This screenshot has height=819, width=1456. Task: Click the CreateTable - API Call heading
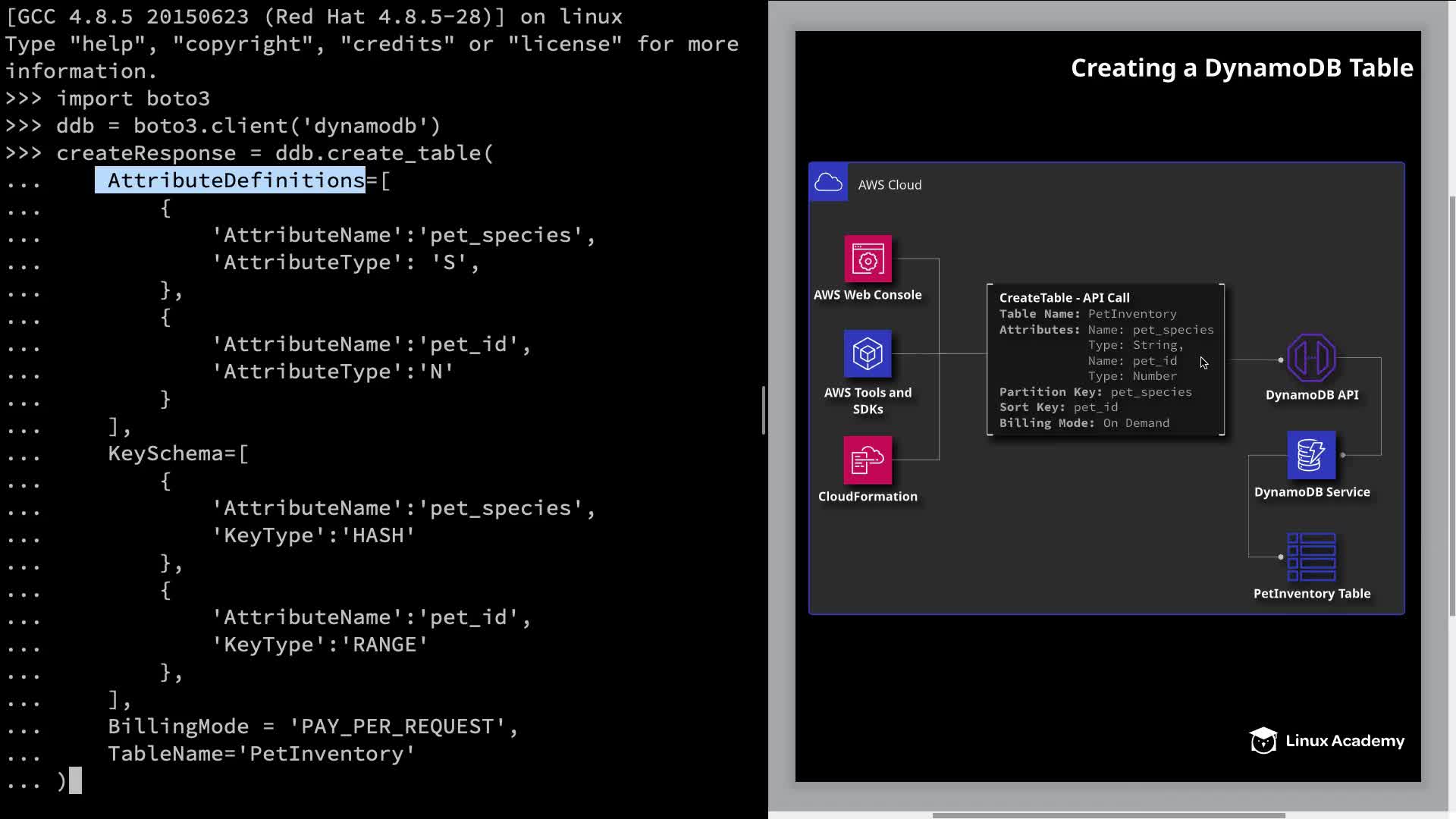[1064, 298]
